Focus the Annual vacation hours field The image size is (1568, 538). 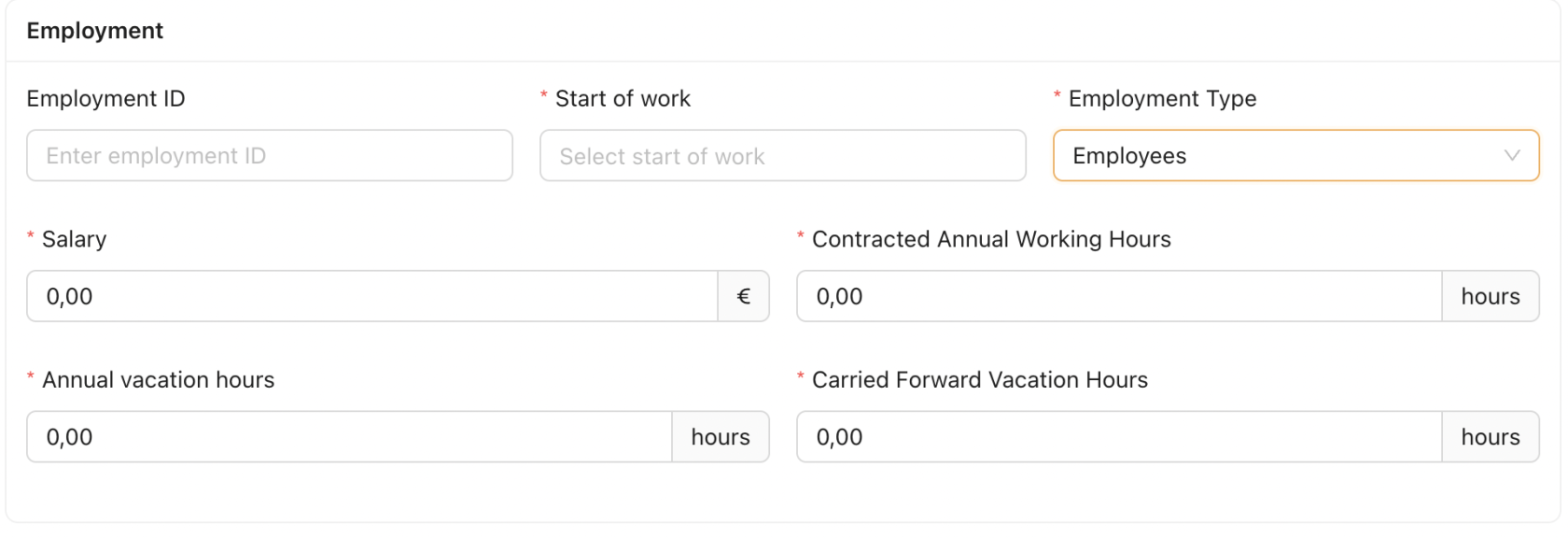349,437
